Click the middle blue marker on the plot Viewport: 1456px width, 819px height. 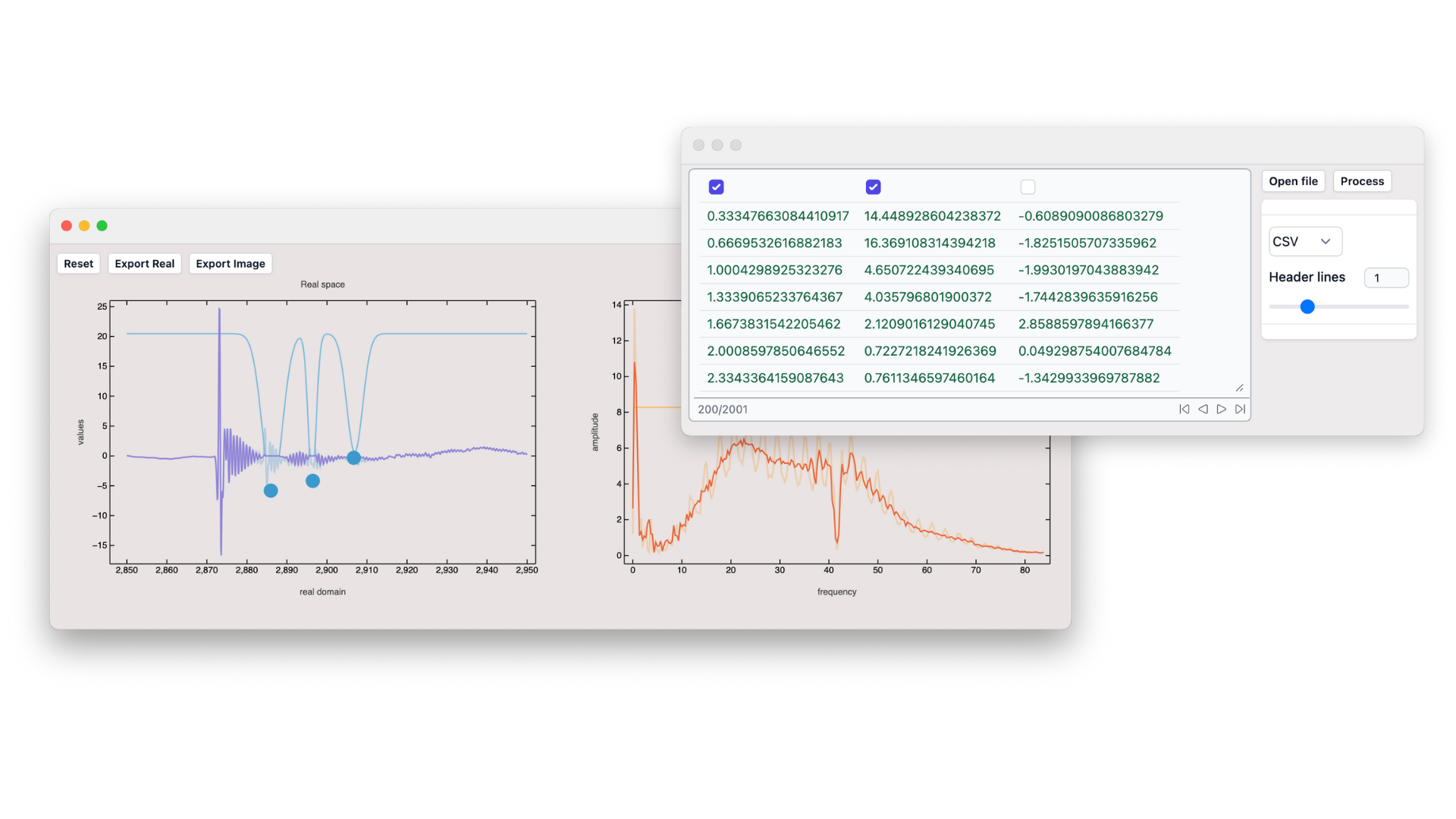click(x=312, y=481)
